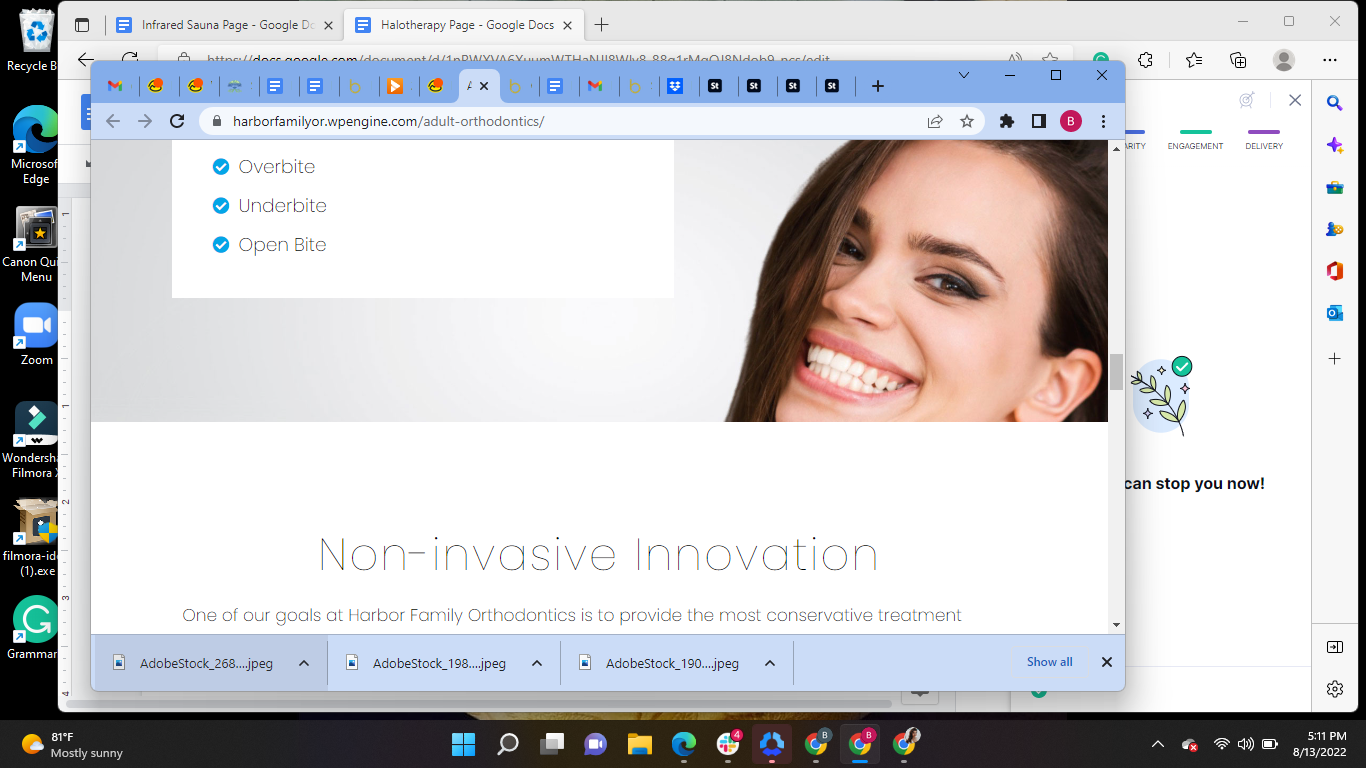Click the Overbite check bullet
The width and height of the screenshot is (1366, 768).
pos(221,166)
